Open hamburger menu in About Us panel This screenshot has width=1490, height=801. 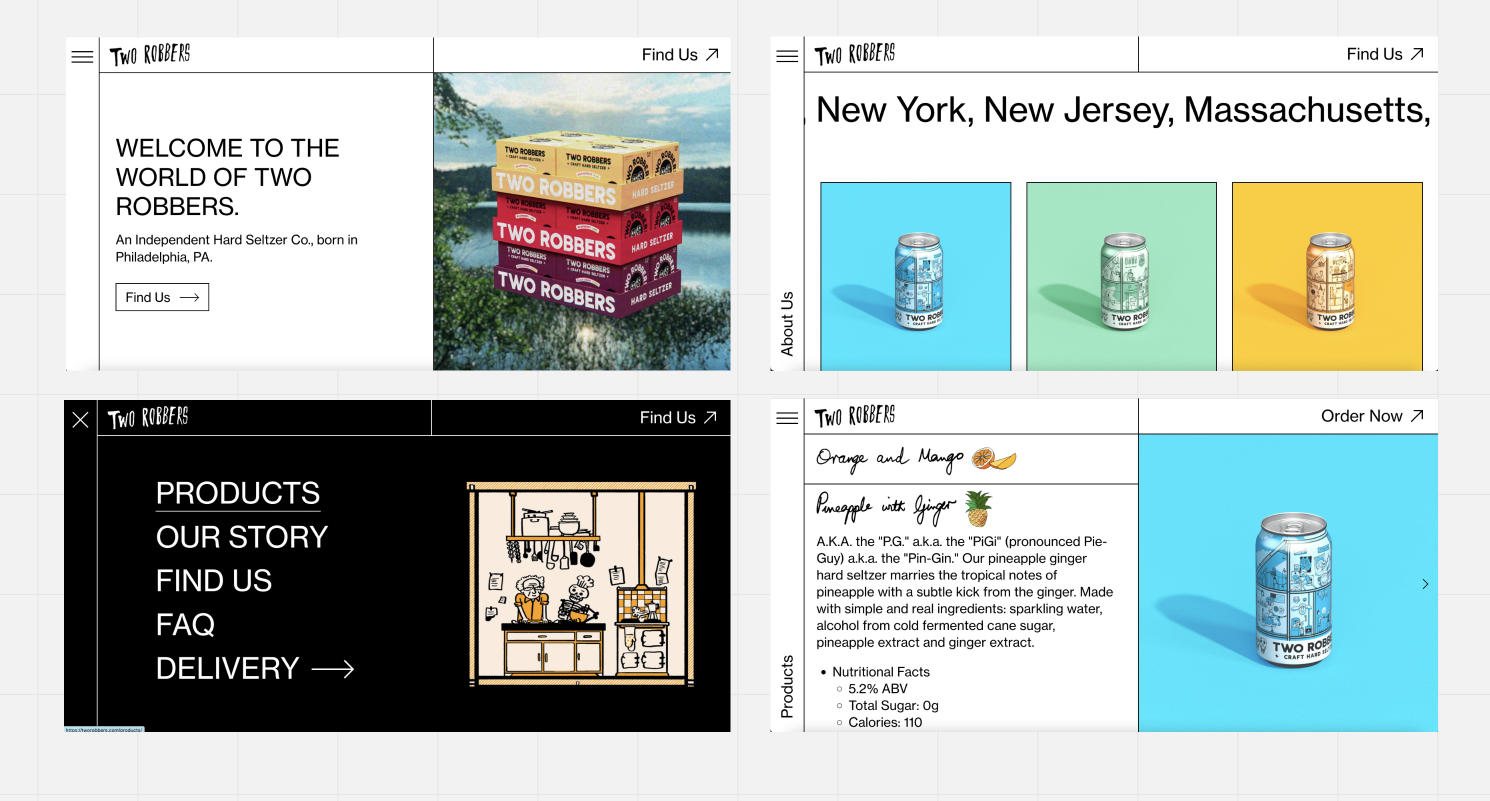787,56
